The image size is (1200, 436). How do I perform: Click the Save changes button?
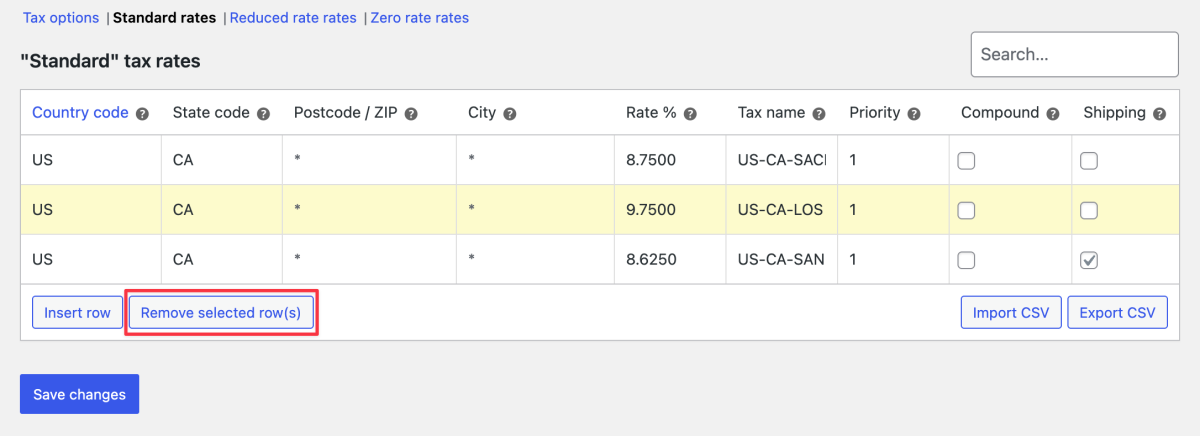click(79, 394)
